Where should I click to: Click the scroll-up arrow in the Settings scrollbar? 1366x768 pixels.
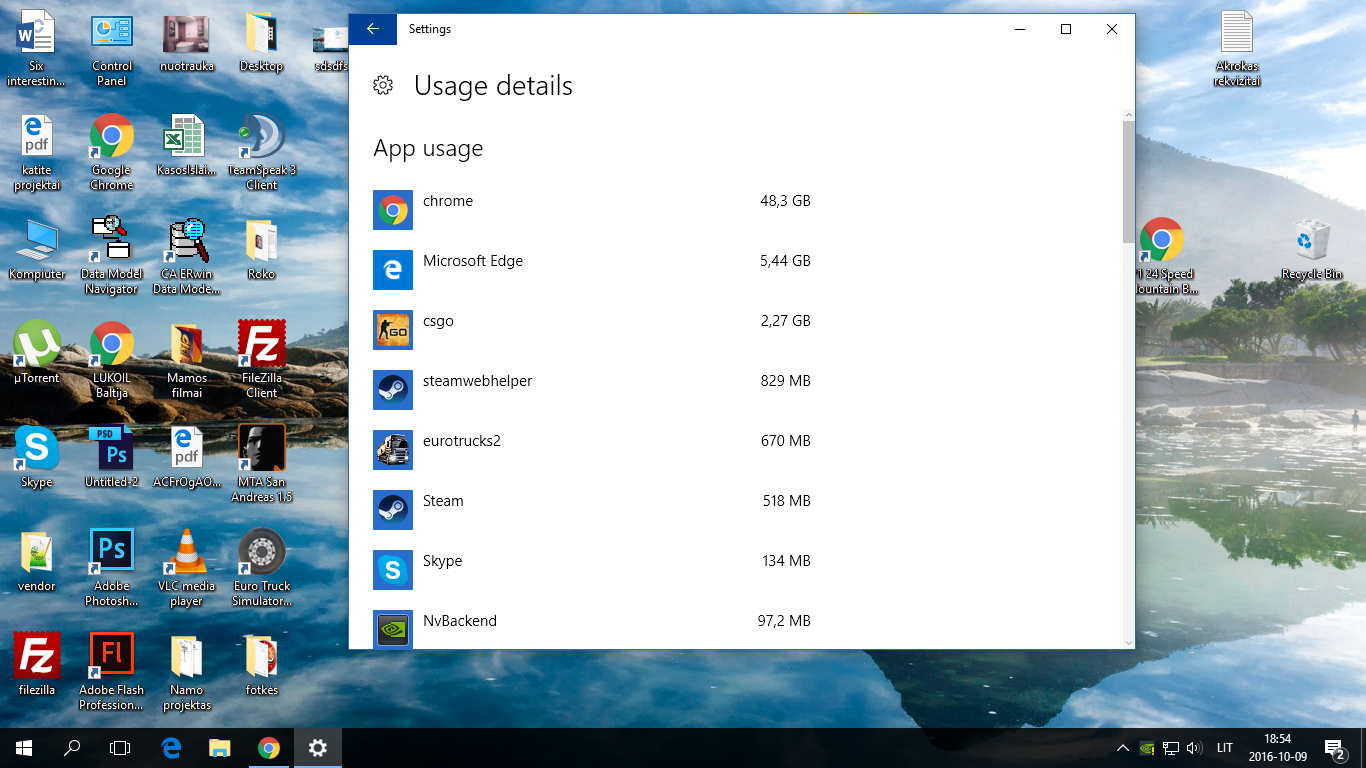(1129, 115)
